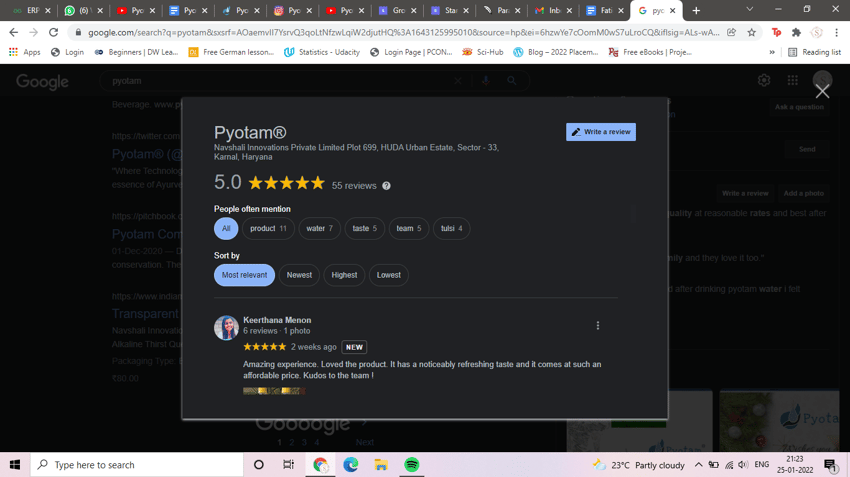
Task: Click the taskbar search box
Action: click(137, 465)
